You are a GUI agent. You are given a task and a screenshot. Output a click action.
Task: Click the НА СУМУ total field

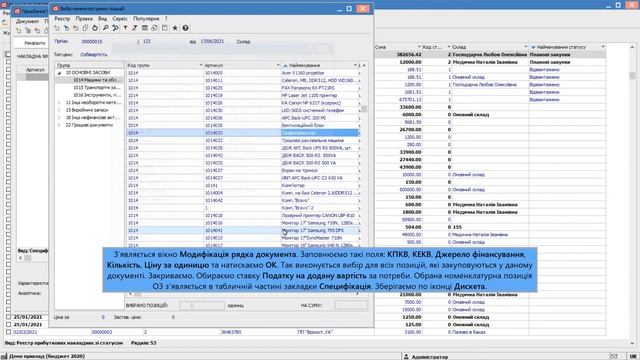[x=351, y=305]
